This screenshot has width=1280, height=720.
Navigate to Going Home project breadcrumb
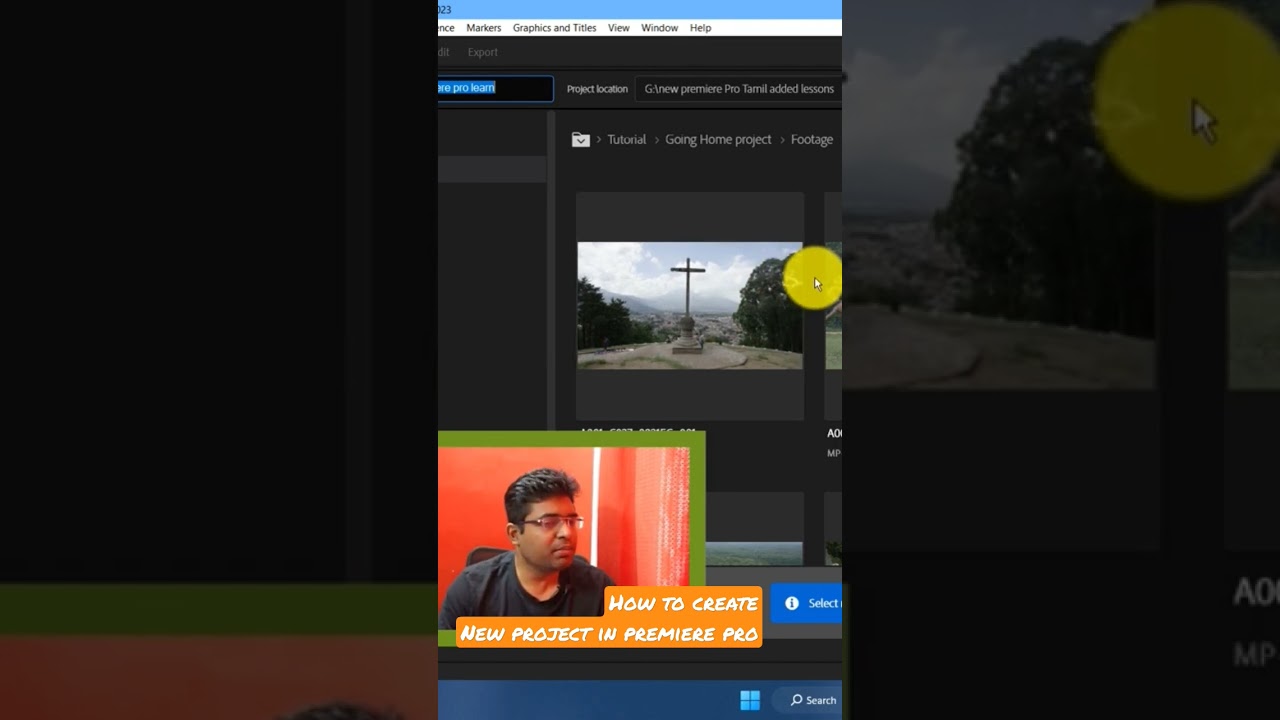point(718,140)
